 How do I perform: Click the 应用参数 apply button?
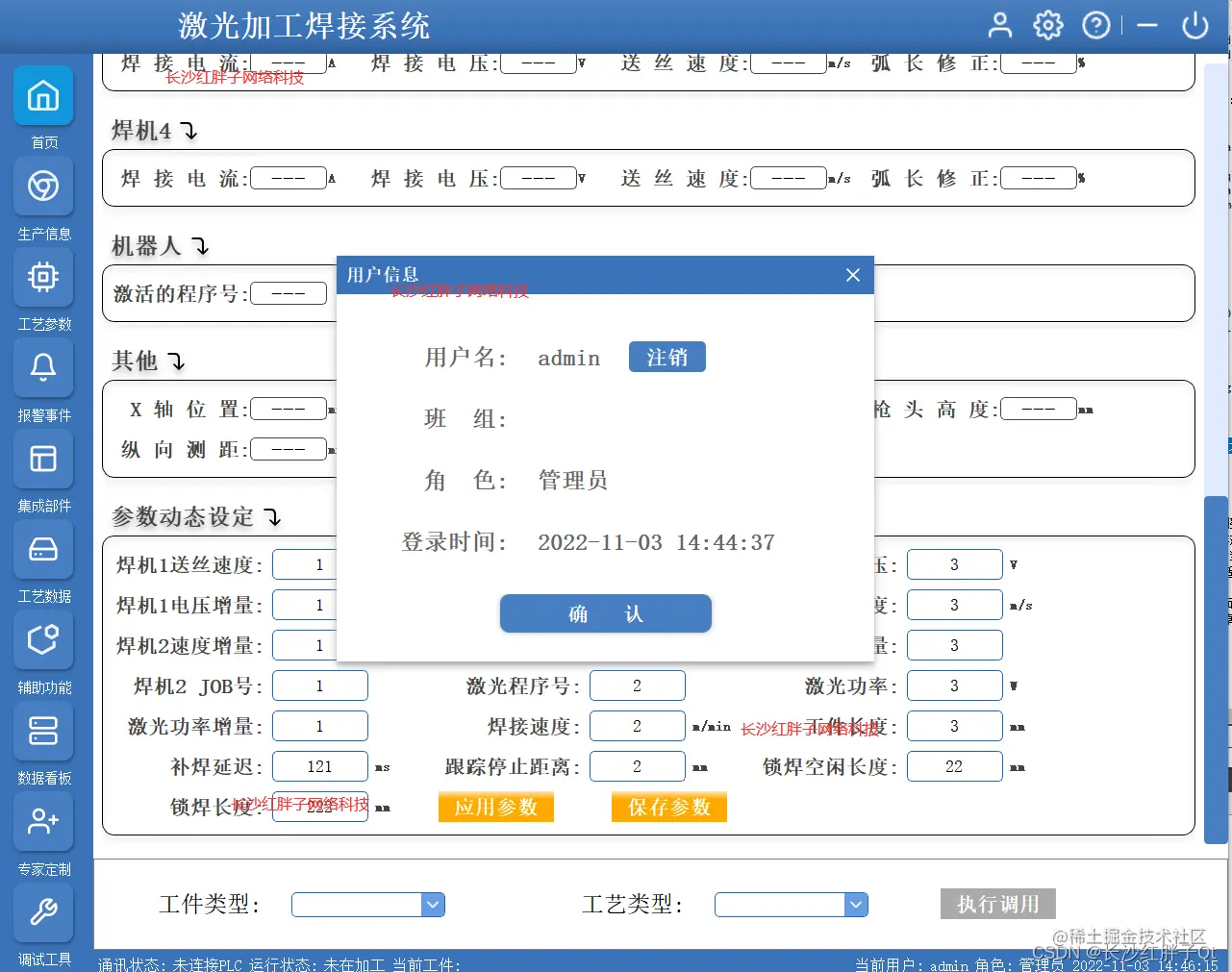click(495, 807)
